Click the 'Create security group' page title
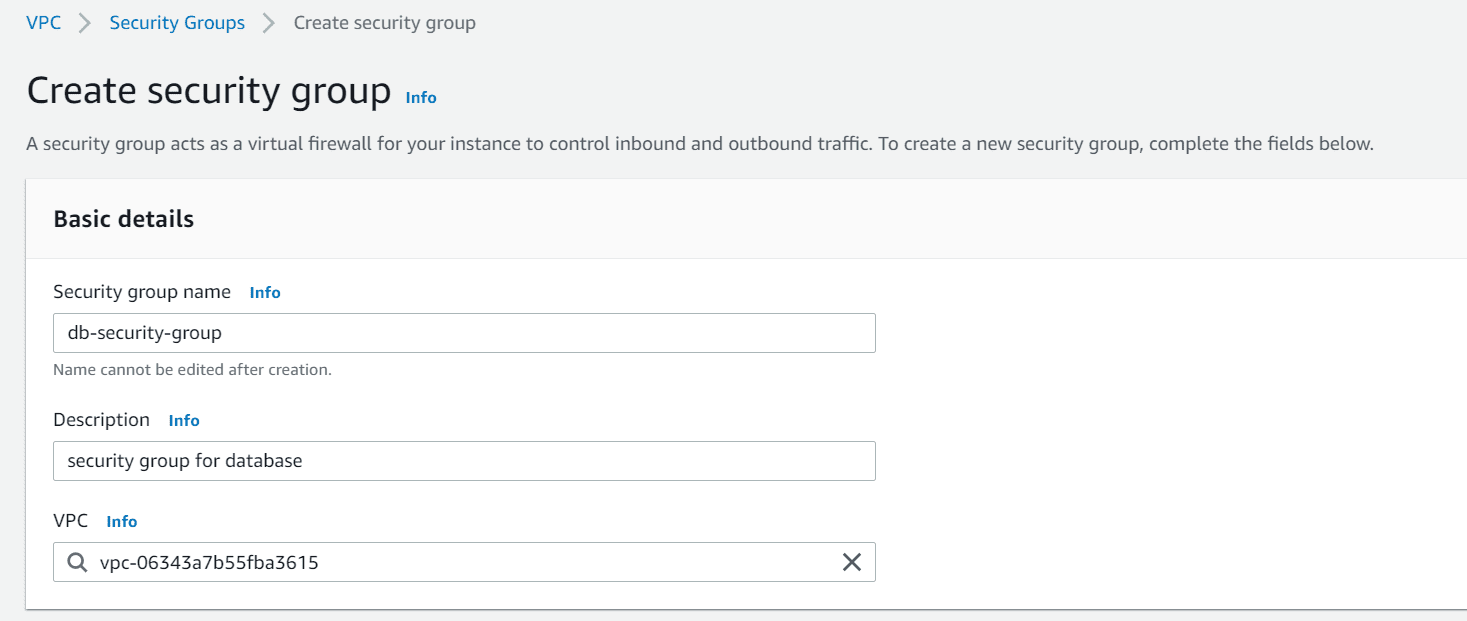This screenshot has width=1467, height=621. pyautogui.click(x=209, y=91)
